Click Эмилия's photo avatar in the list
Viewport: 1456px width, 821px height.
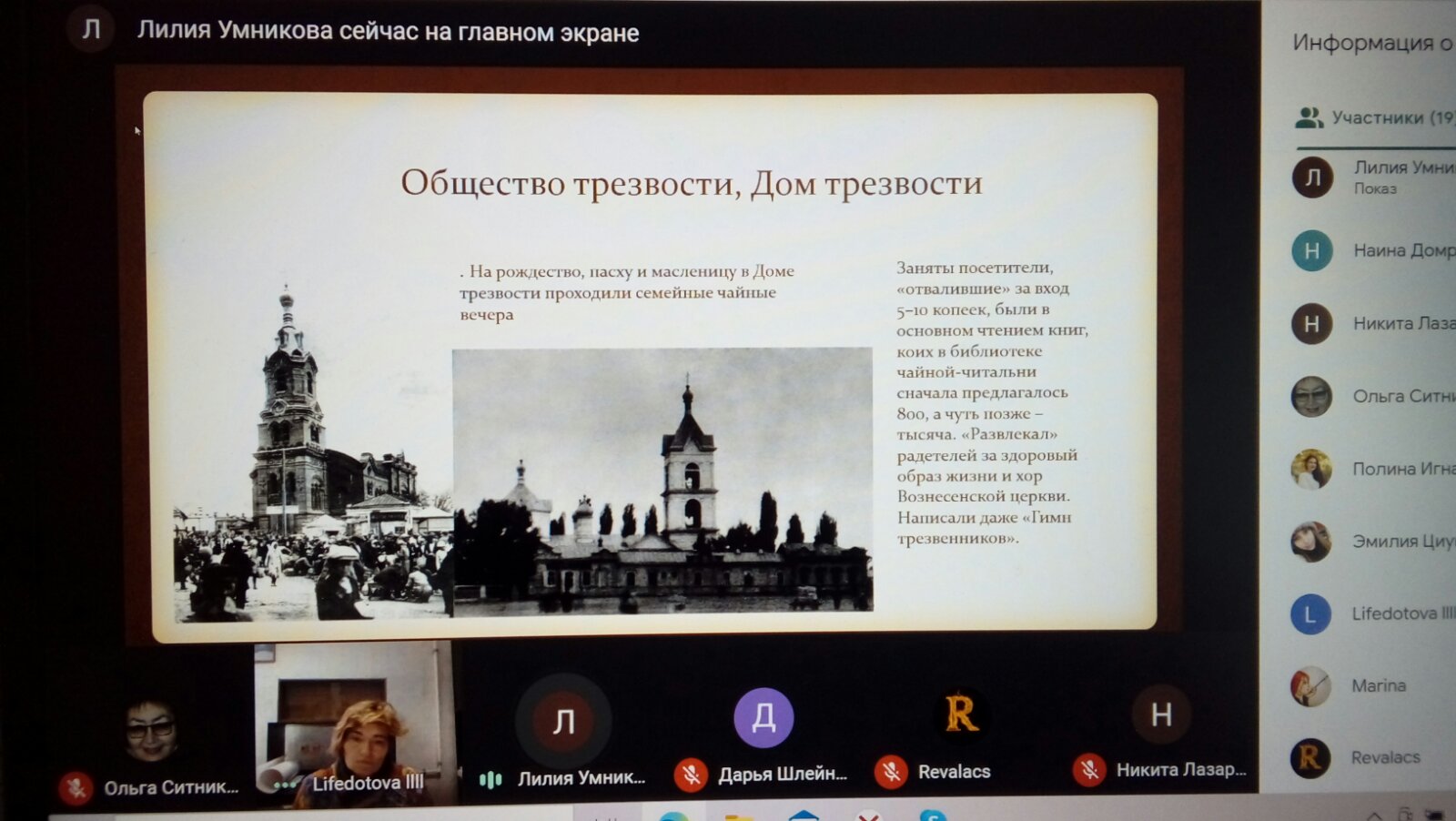click(1311, 542)
